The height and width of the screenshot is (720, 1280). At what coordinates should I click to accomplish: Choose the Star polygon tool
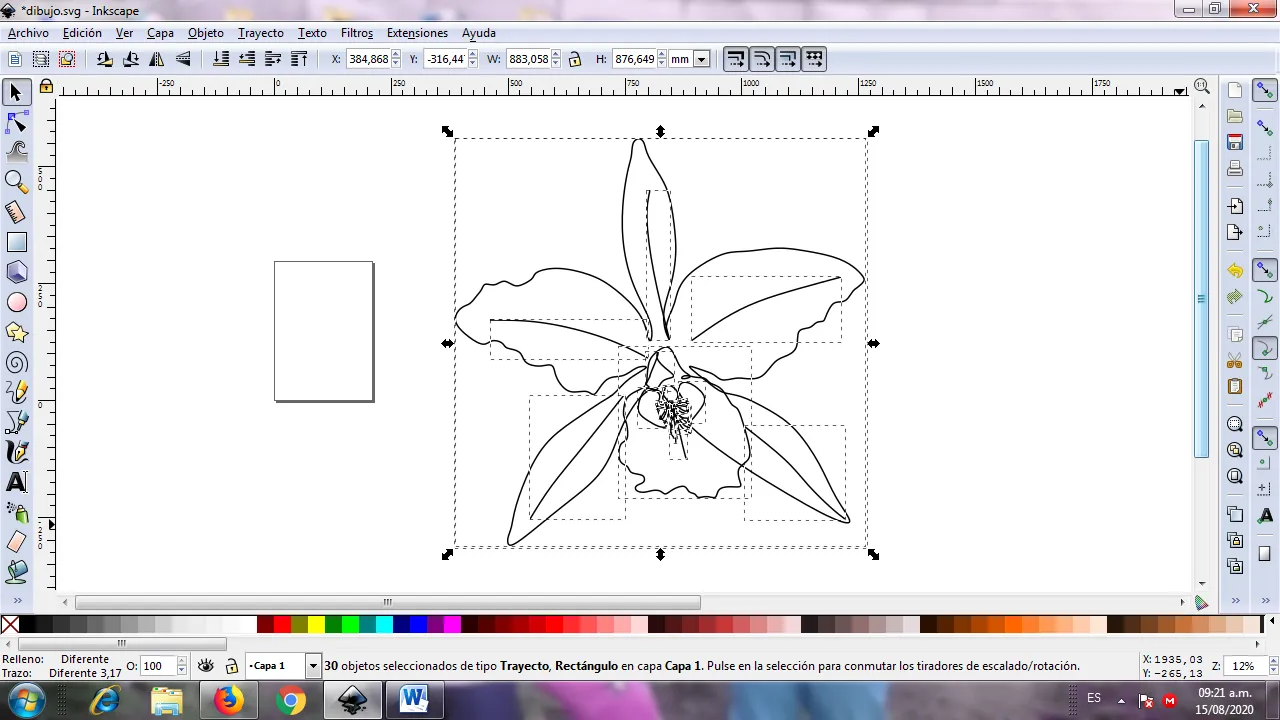coord(16,332)
